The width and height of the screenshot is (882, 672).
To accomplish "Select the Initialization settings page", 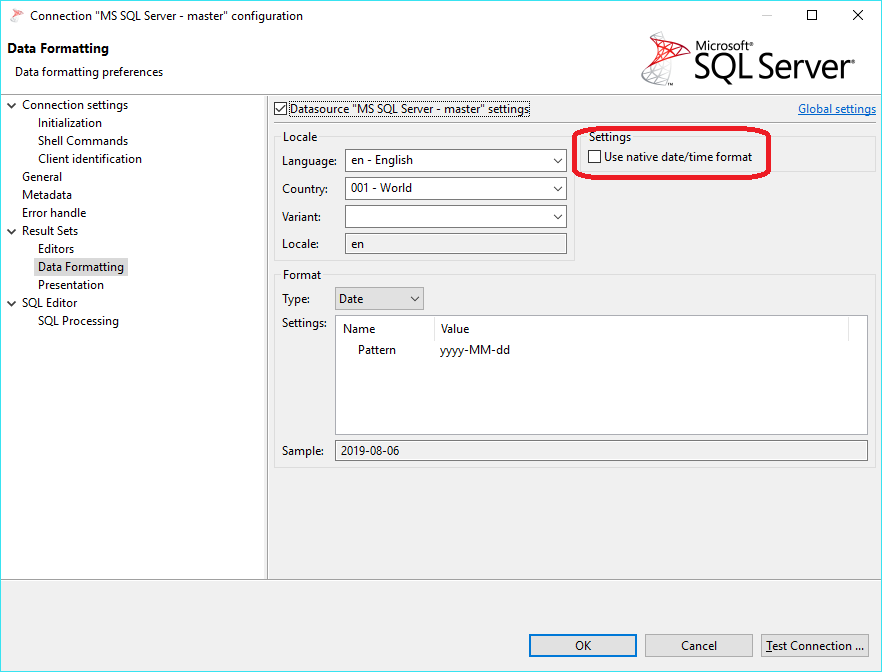I will tap(69, 122).
